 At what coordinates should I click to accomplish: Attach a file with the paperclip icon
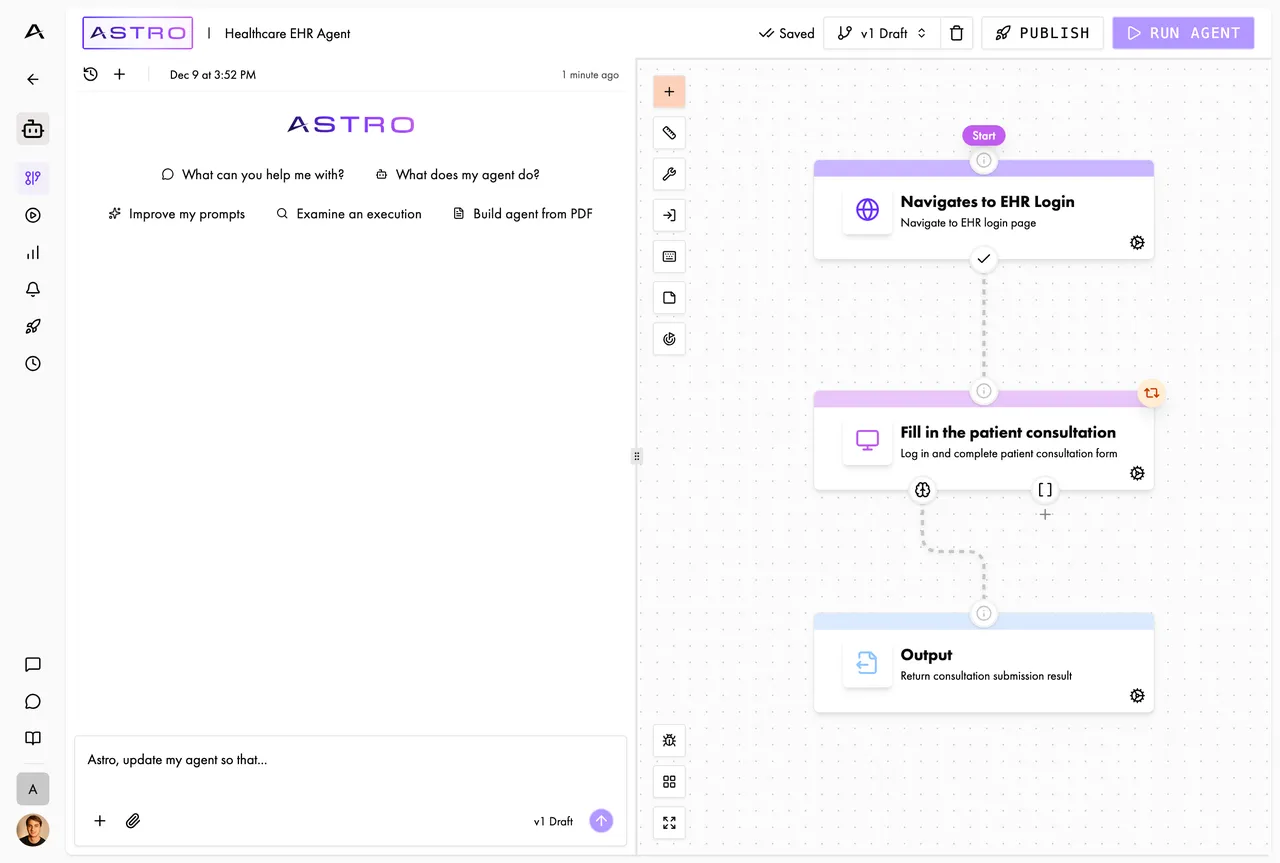pyautogui.click(x=133, y=821)
